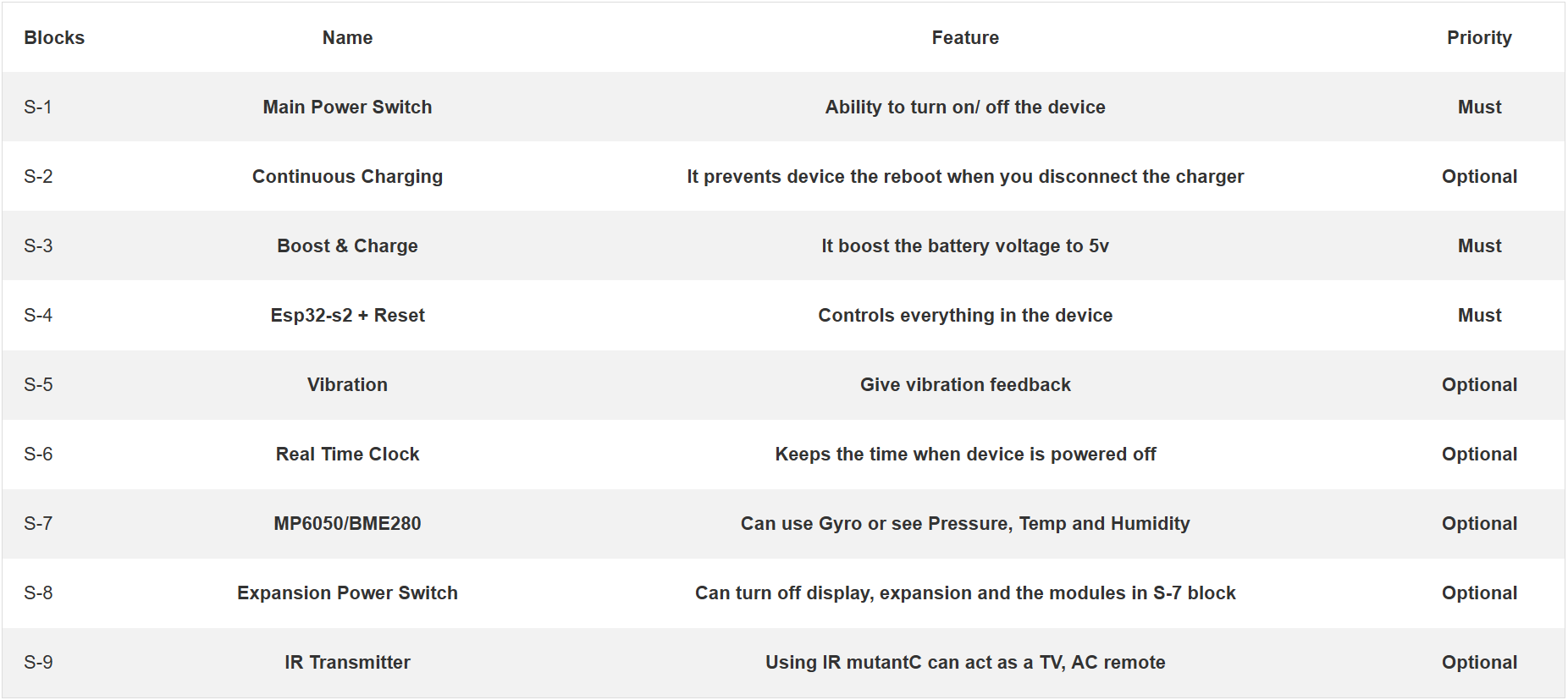
Task: Click the MP6050/BME280 name cell
Action: 347,524
